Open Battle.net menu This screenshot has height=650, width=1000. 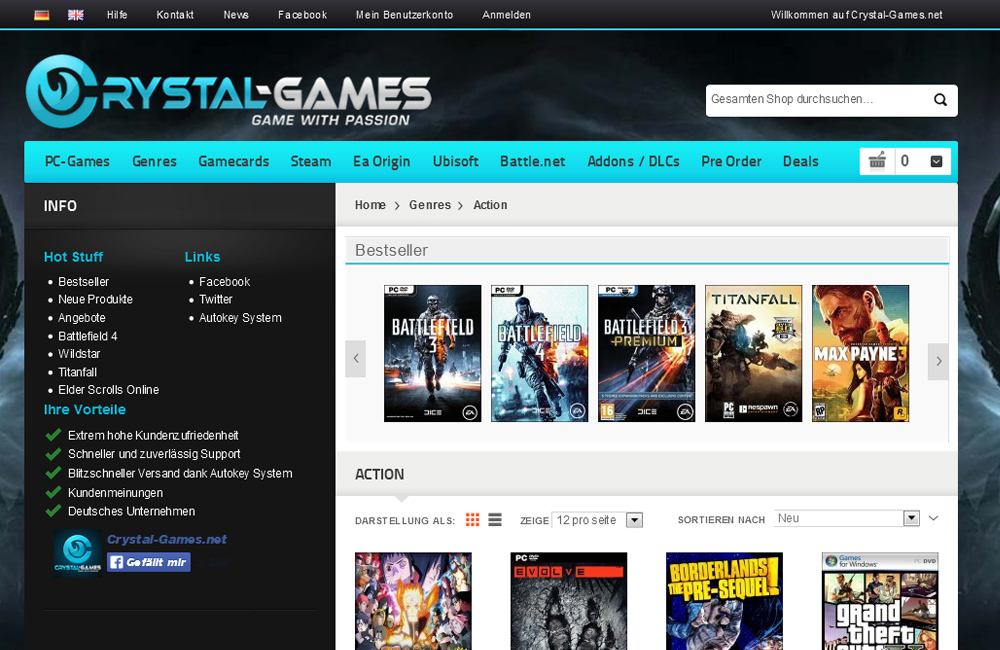tap(533, 161)
